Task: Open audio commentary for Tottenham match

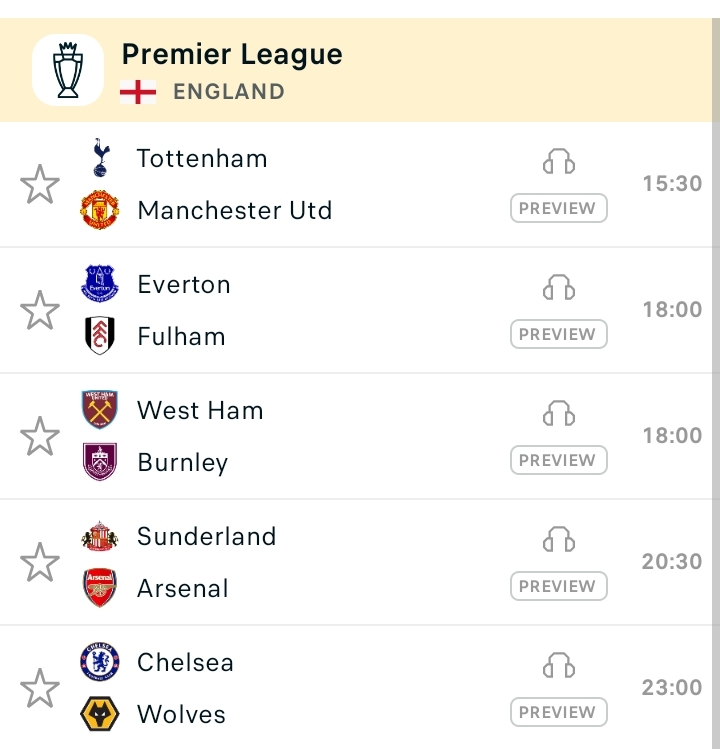Action: [x=559, y=162]
